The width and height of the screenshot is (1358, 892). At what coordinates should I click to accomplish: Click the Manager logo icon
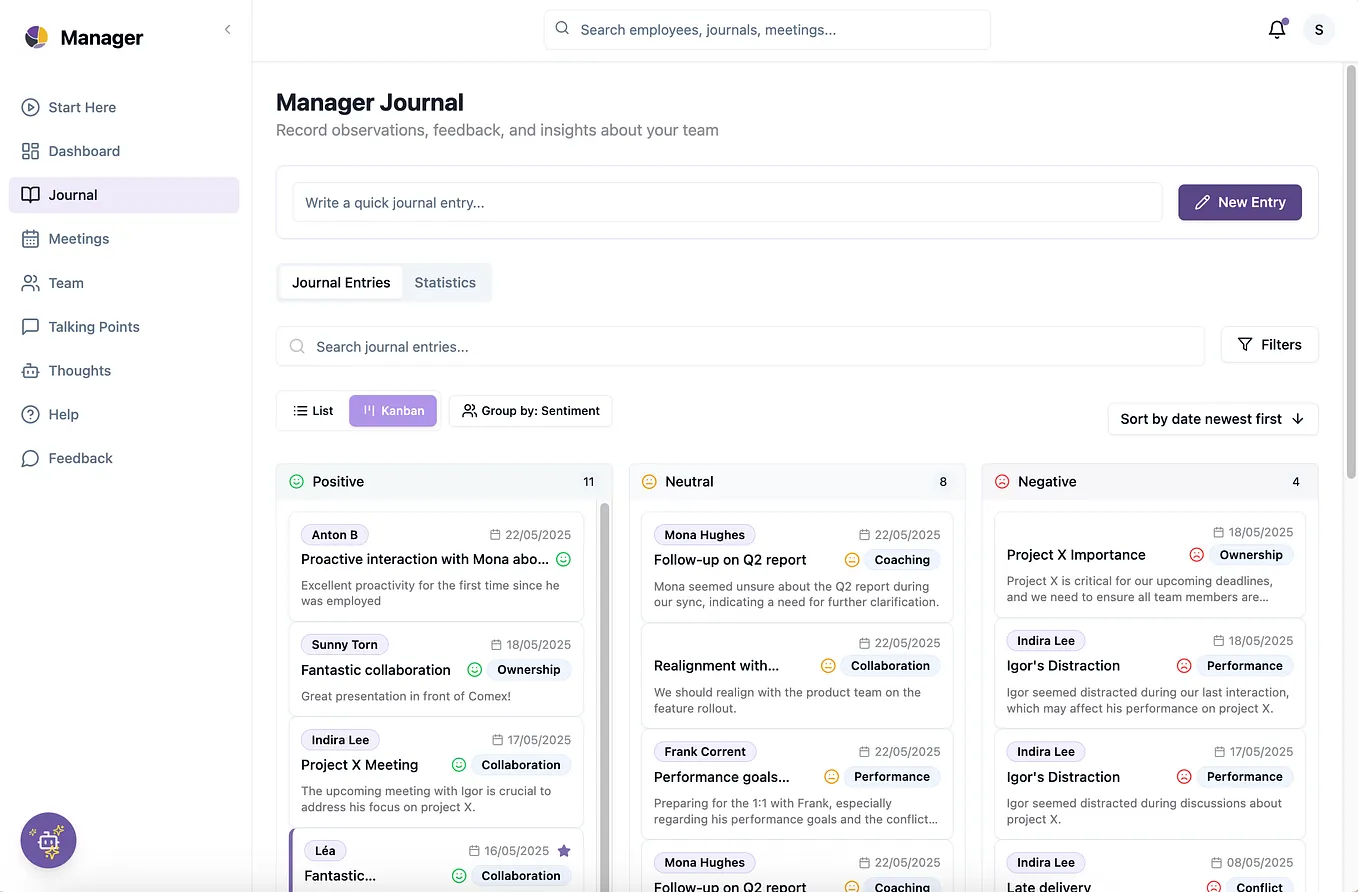(35, 37)
